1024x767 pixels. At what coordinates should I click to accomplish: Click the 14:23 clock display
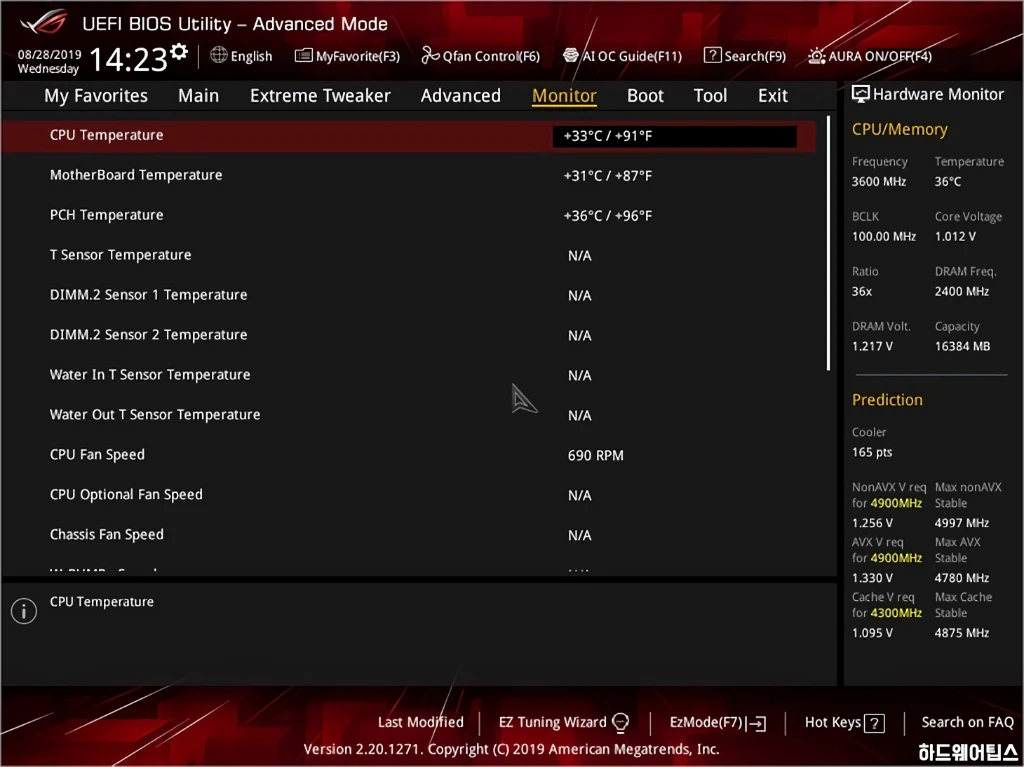[x=128, y=59]
